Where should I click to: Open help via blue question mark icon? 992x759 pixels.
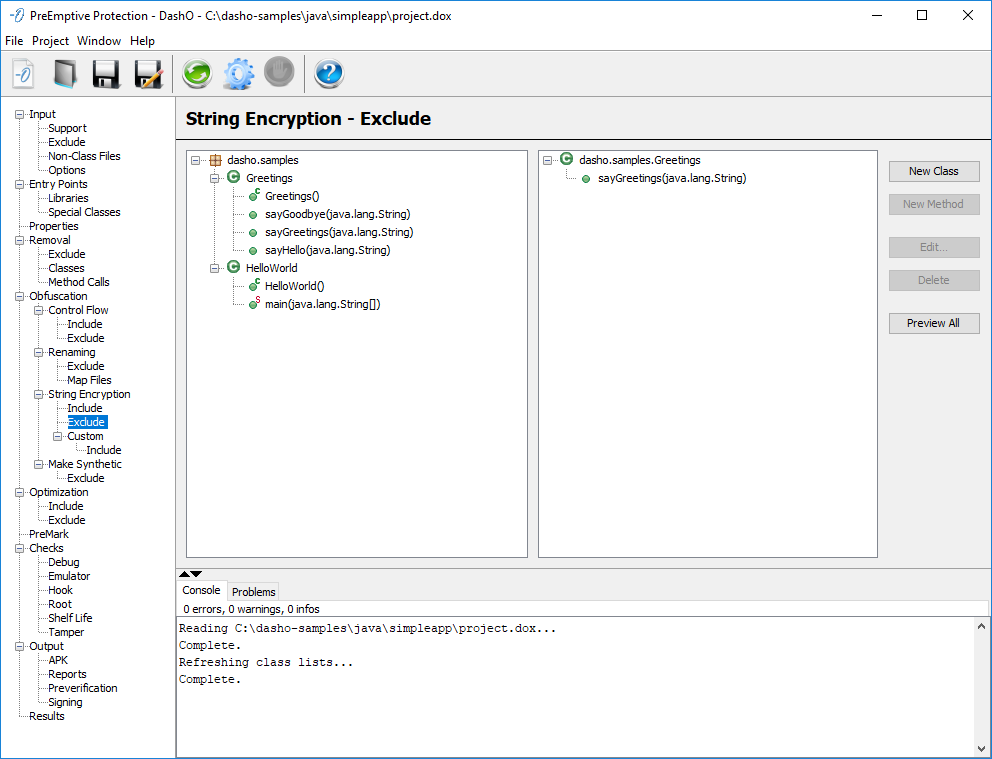coord(329,74)
